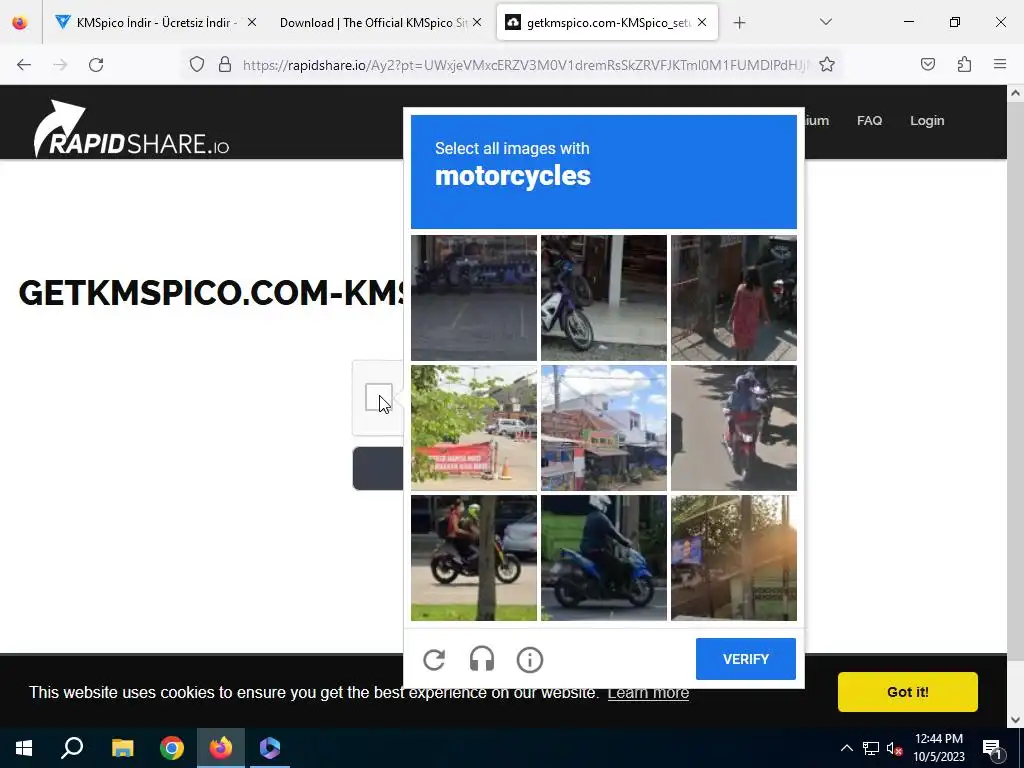Tick the reCAPTCHA checkbox behind the challenge

(379, 398)
